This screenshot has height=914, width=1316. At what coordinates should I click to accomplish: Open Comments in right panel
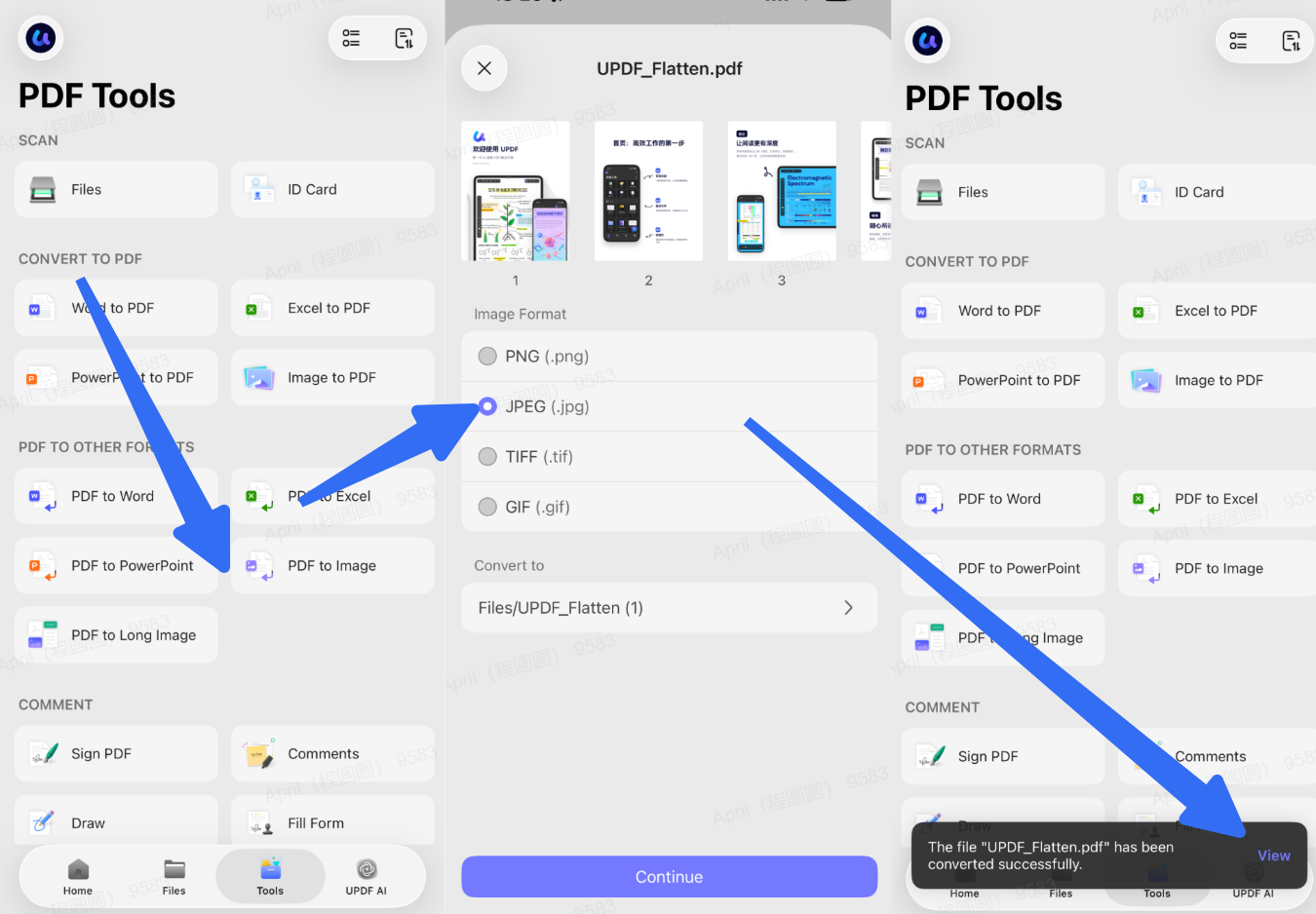click(1217, 756)
